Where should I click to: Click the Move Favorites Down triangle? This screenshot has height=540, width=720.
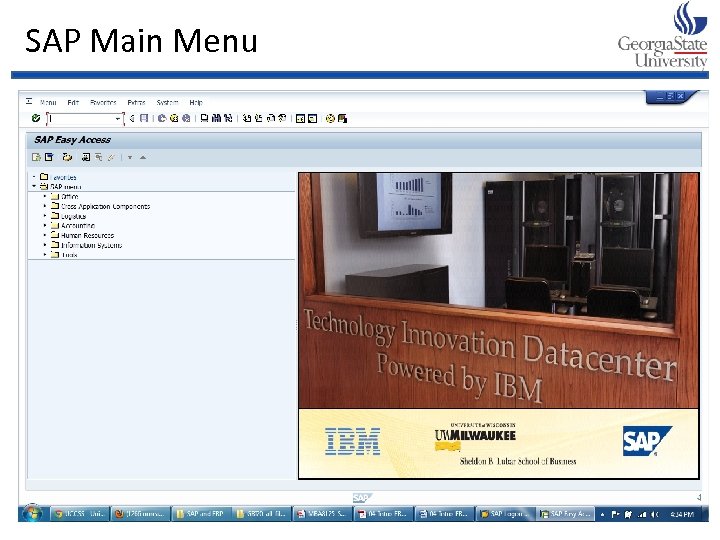click(130, 158)
